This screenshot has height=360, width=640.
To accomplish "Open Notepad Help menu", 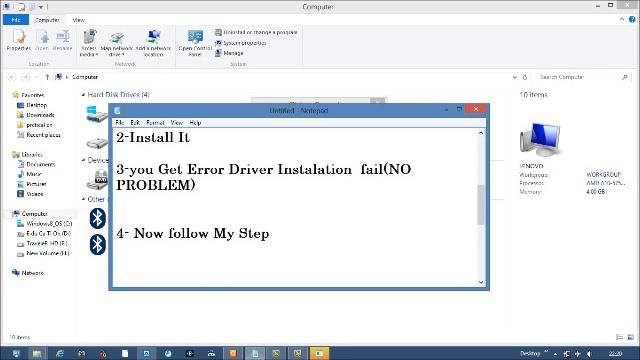I will pyautogui.click(x=195, y=122).
